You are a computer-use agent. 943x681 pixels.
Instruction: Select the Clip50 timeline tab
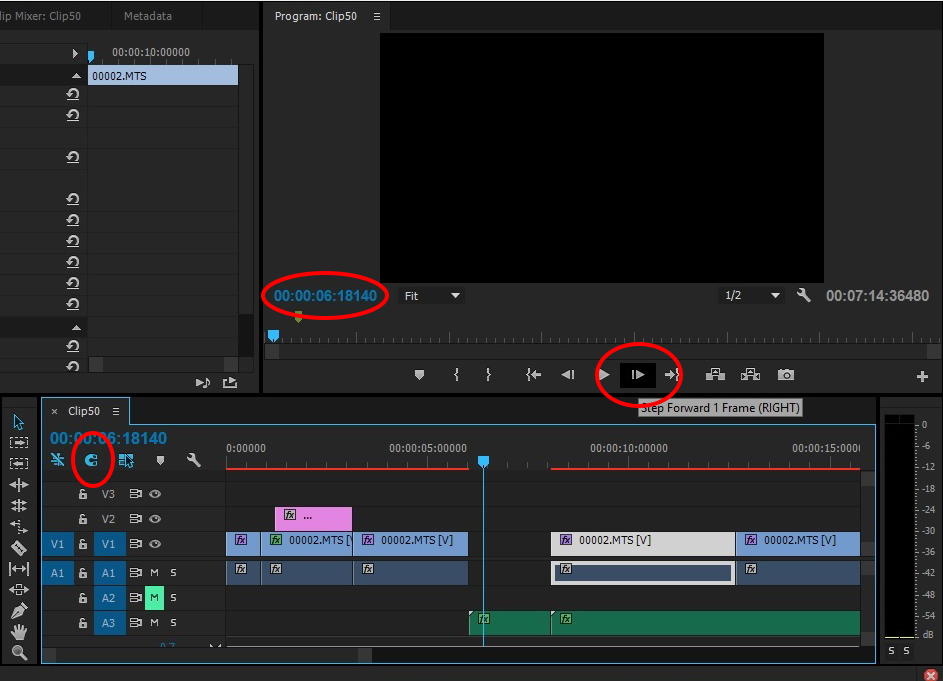point(84,411)
